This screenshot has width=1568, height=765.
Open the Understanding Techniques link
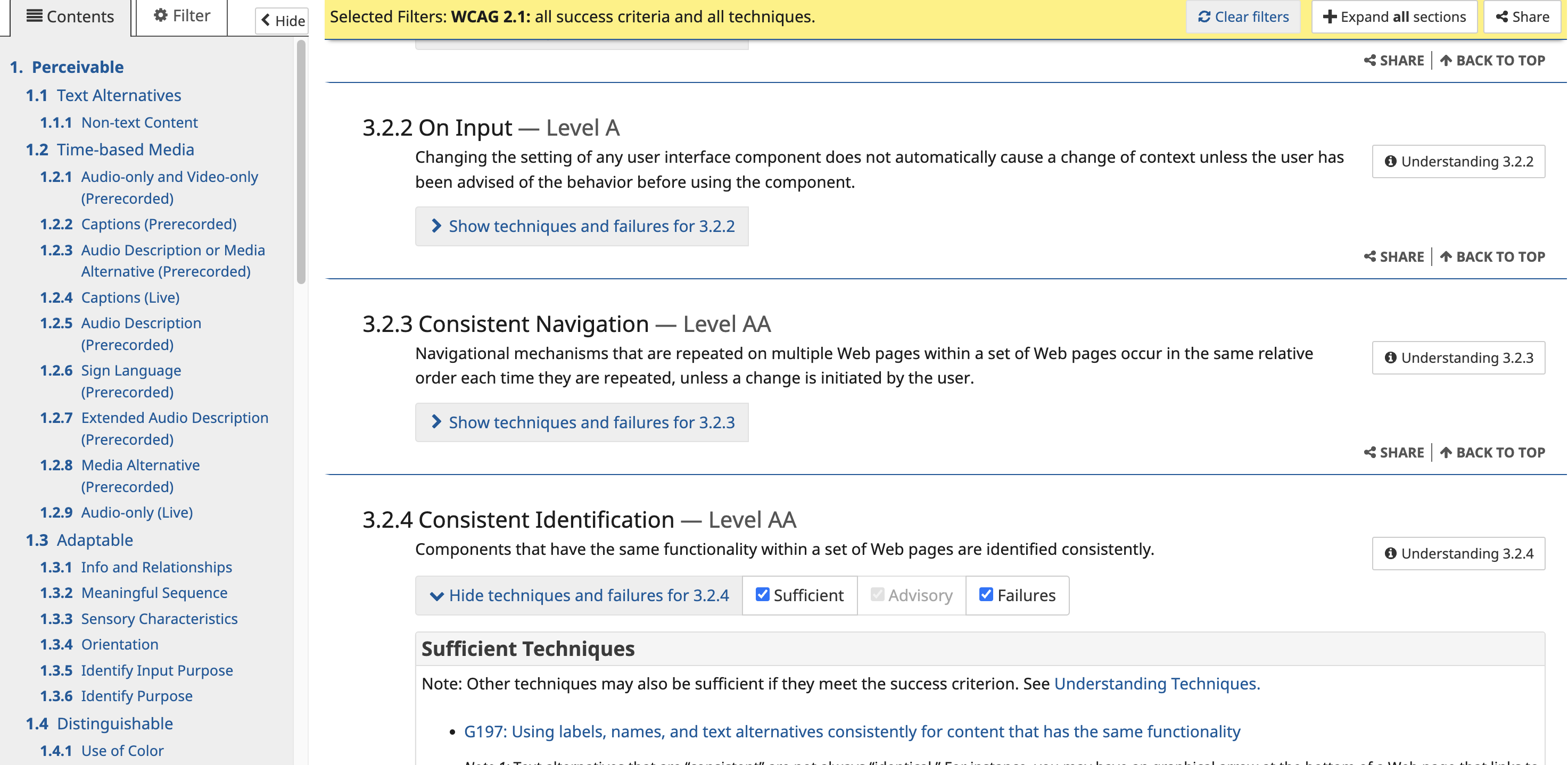pos(1157,684)
